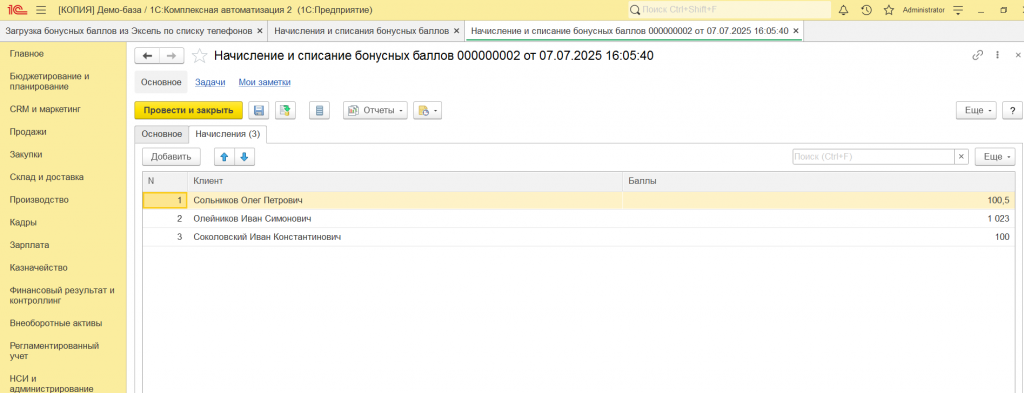Open service settings icon next to Administrator

(959, 10)
